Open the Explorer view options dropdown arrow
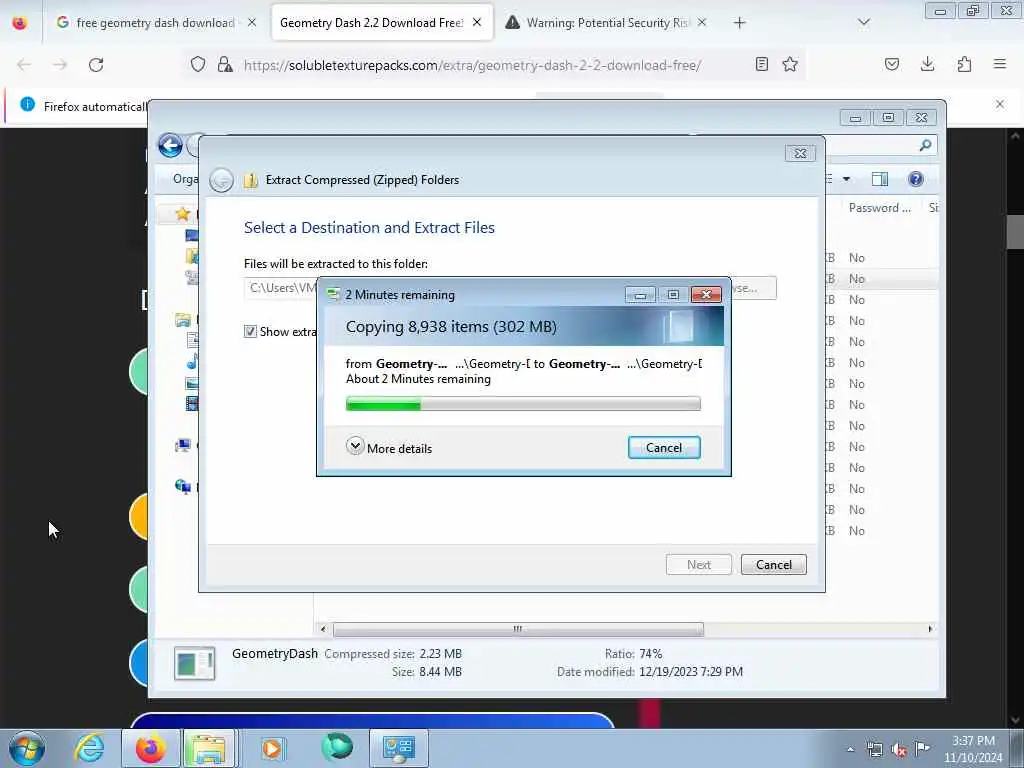Image resolution: width=1024 pixels, height=768 pixels. coord(846,179)
